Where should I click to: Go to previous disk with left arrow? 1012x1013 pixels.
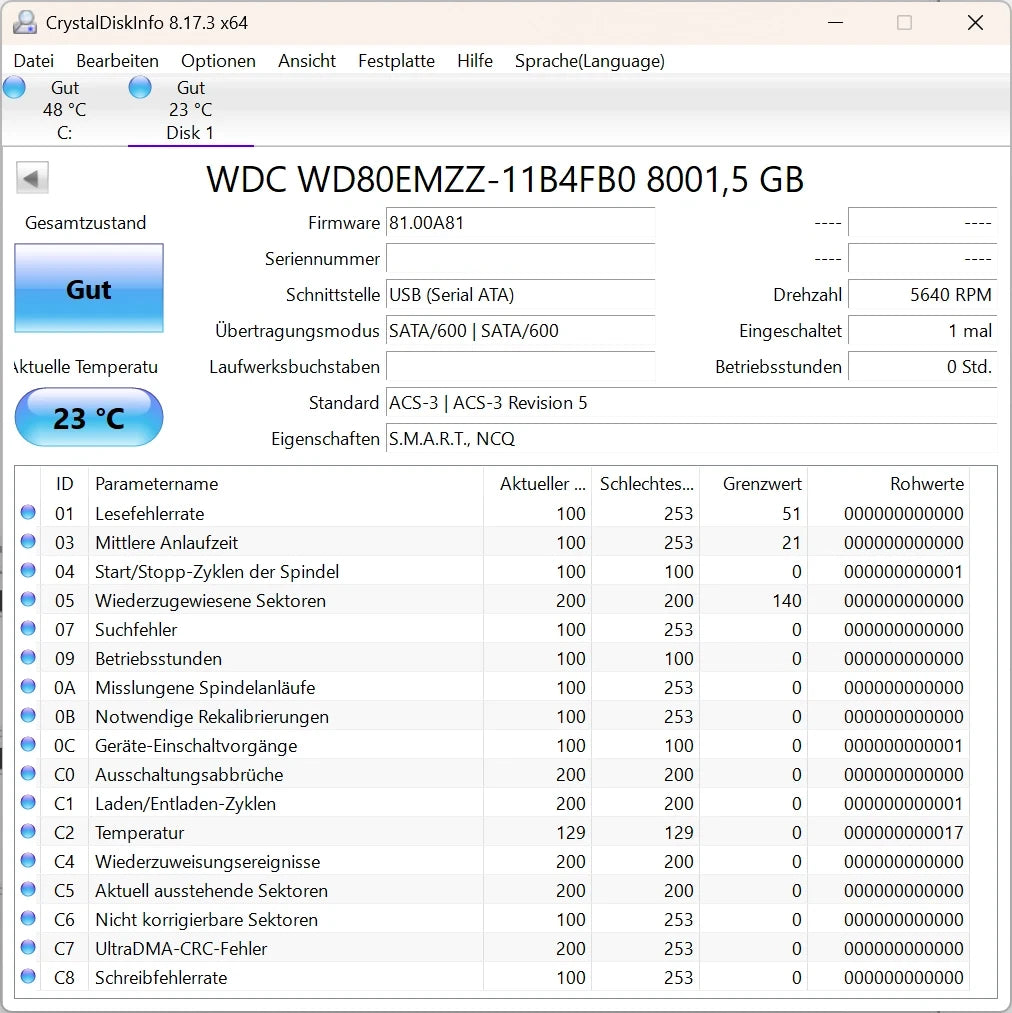pyautogui.click(x=32, y=178)
